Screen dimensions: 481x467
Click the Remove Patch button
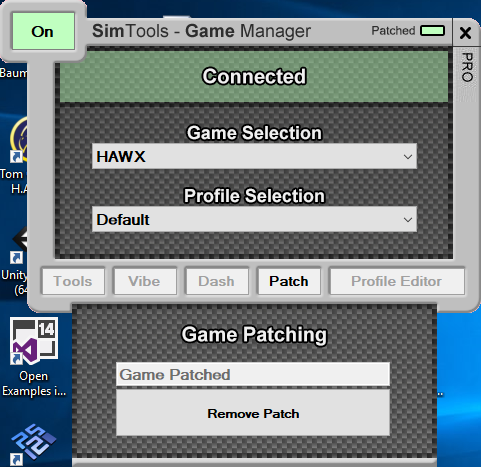[253, 413]
